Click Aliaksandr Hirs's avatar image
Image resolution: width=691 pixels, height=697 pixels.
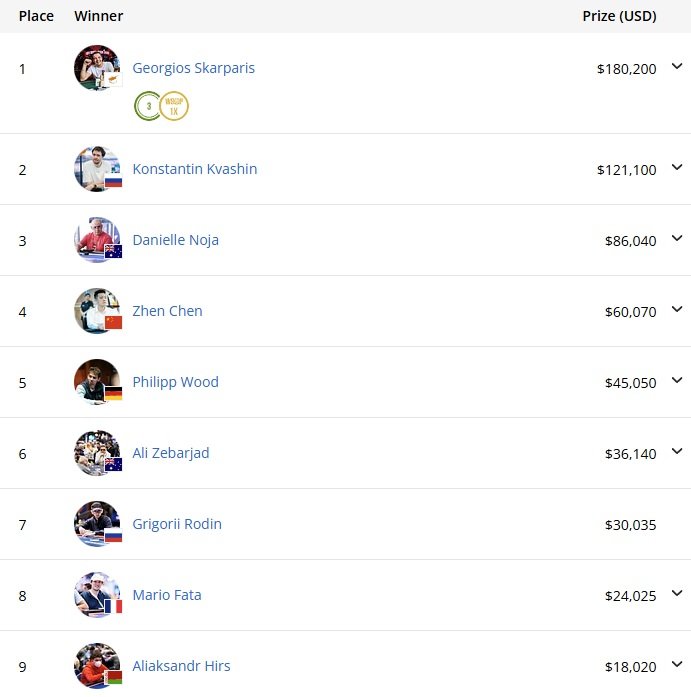click(x=97, y=666)
